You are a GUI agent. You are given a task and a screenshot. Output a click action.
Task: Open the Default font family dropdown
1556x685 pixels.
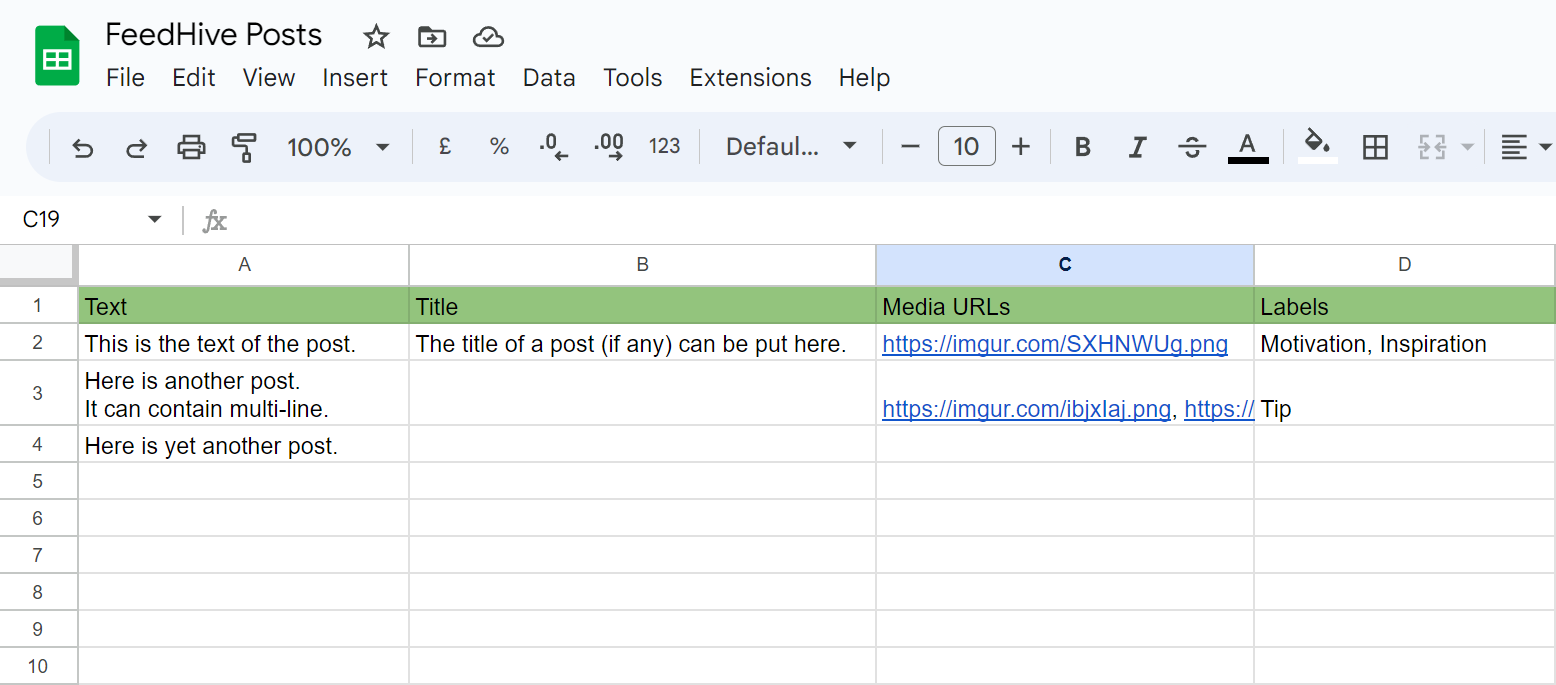click(791, 148)
